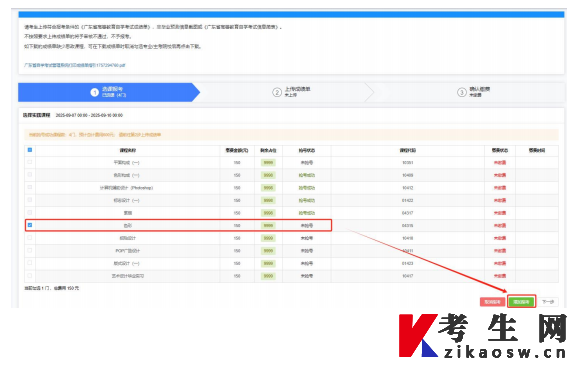Tick the checkbox for the Photoshop course row
The height and width of the screenshot is (371, 581).
30,188
